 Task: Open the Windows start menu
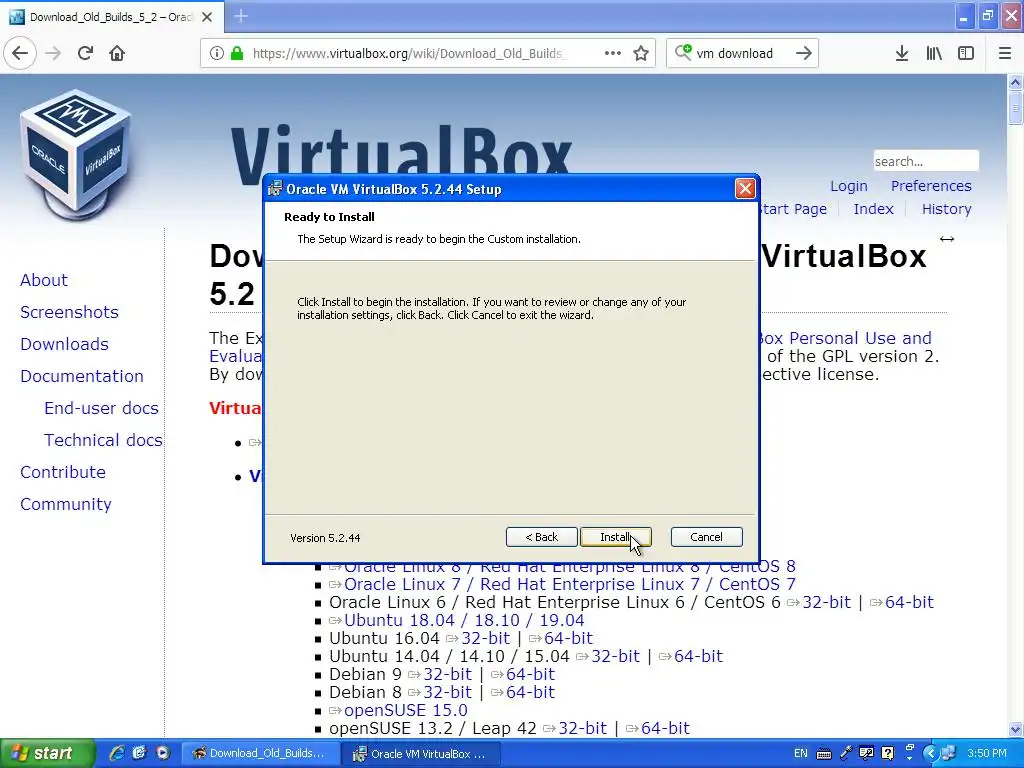pos(47,754)
